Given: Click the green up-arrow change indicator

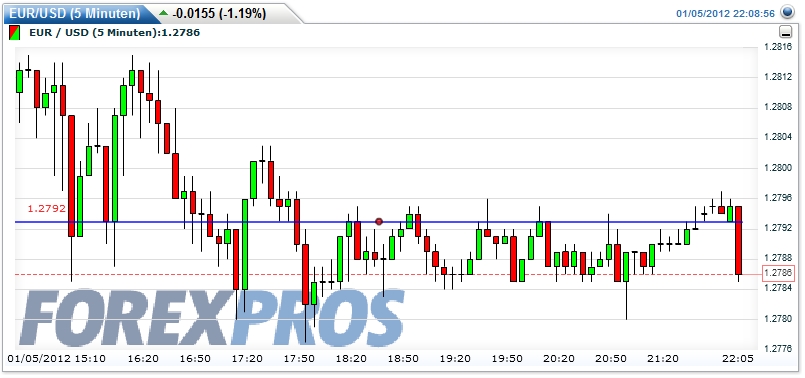Looking at the screenshot, I should (x=164, y=13).
